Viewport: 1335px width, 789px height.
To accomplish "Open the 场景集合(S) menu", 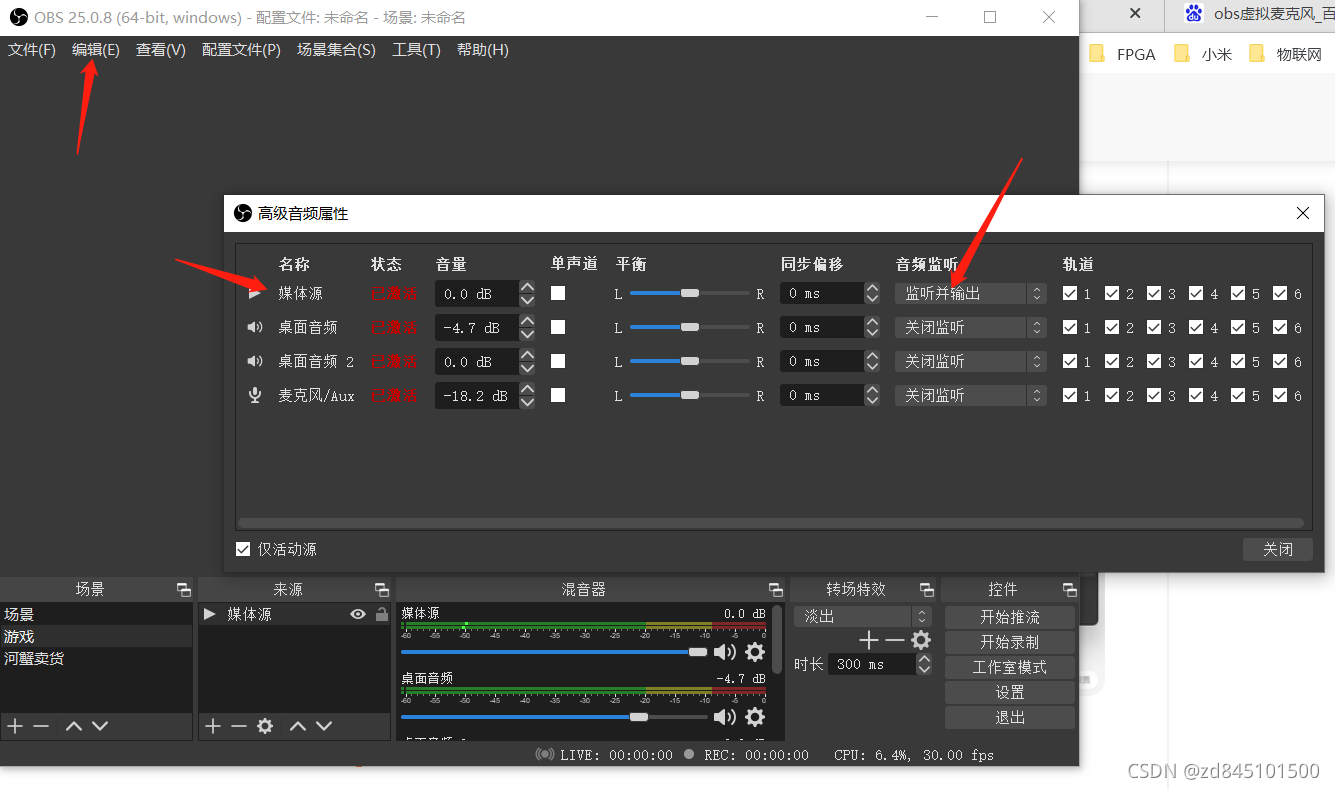I will point(336,50).
